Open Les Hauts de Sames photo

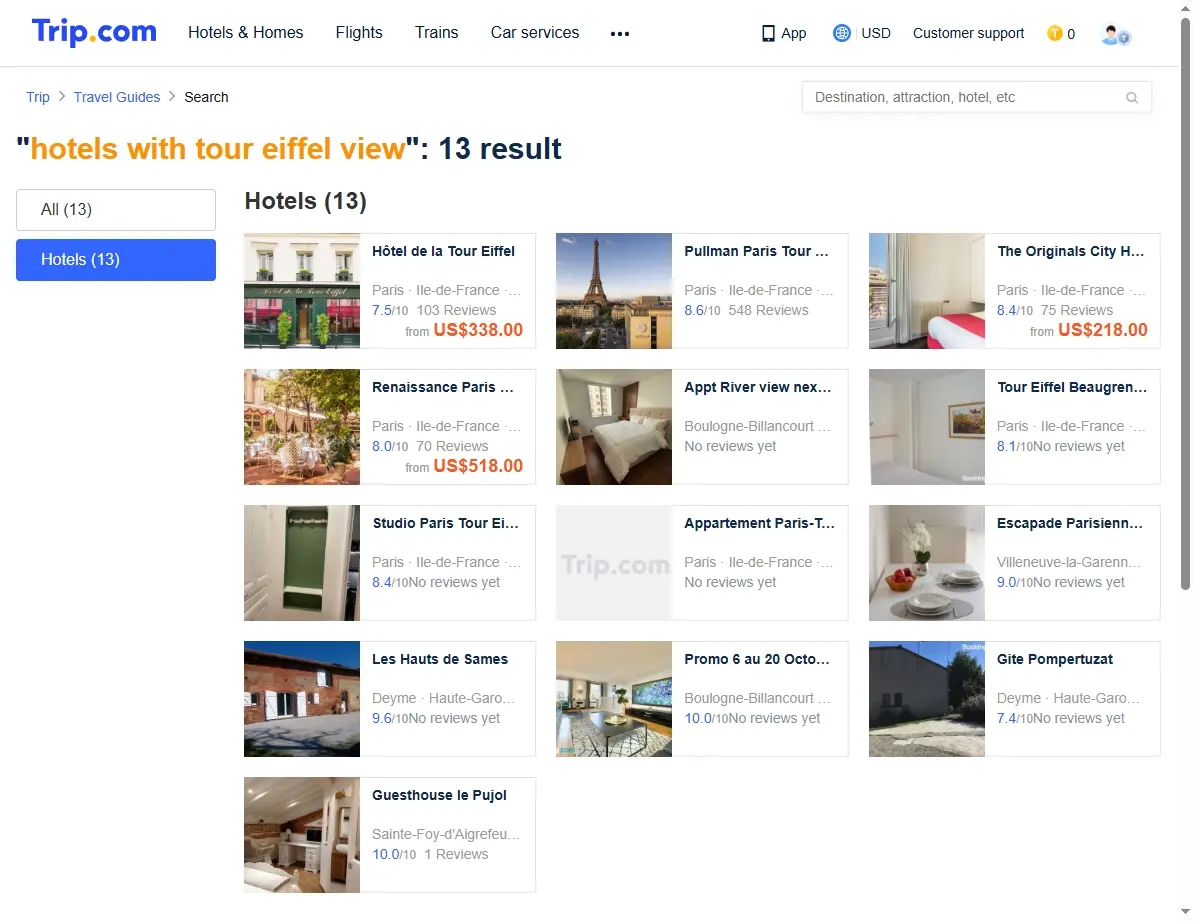click(x=302, y=700)
